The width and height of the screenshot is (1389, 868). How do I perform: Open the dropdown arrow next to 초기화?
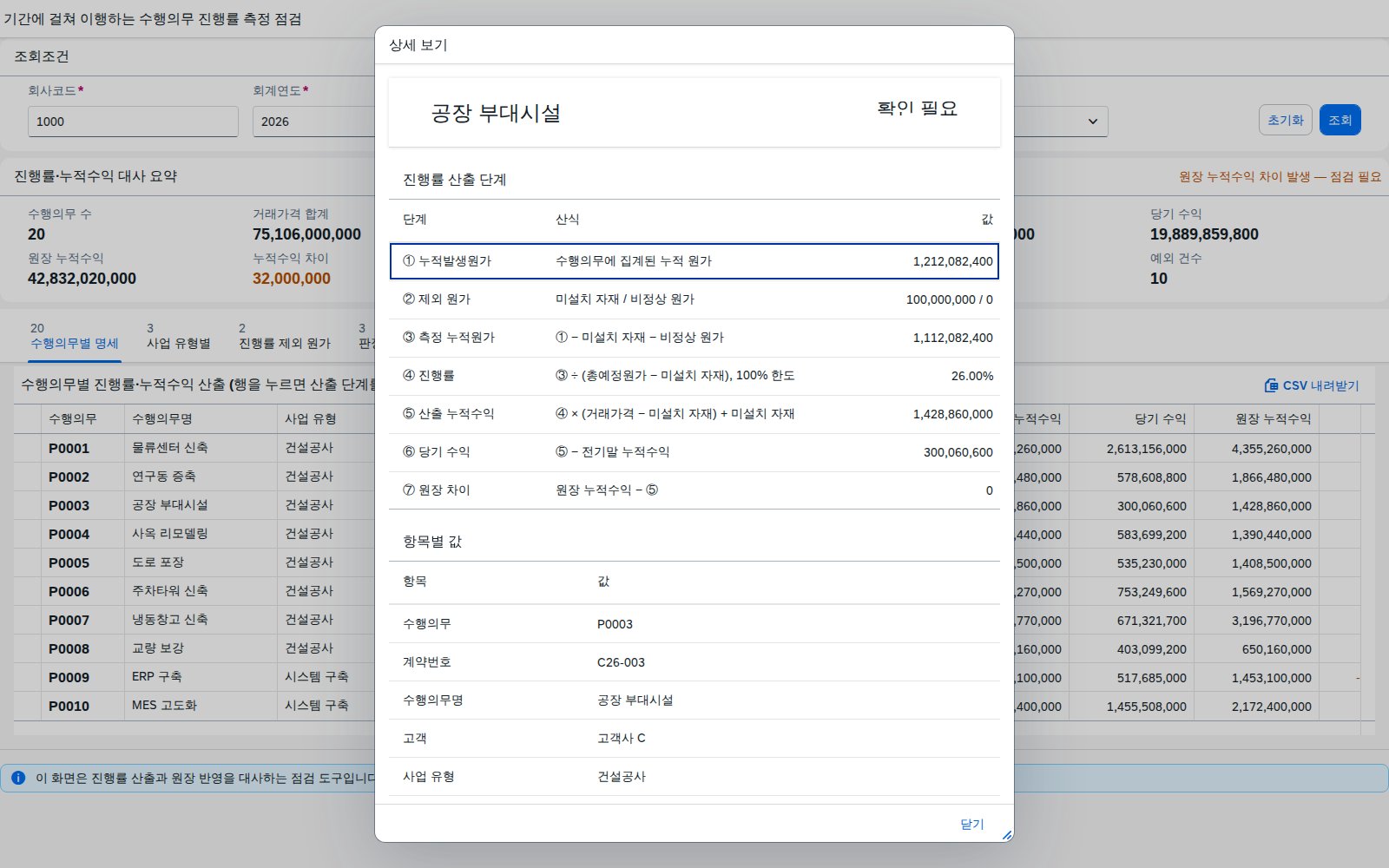click(x=1092, y=122)
